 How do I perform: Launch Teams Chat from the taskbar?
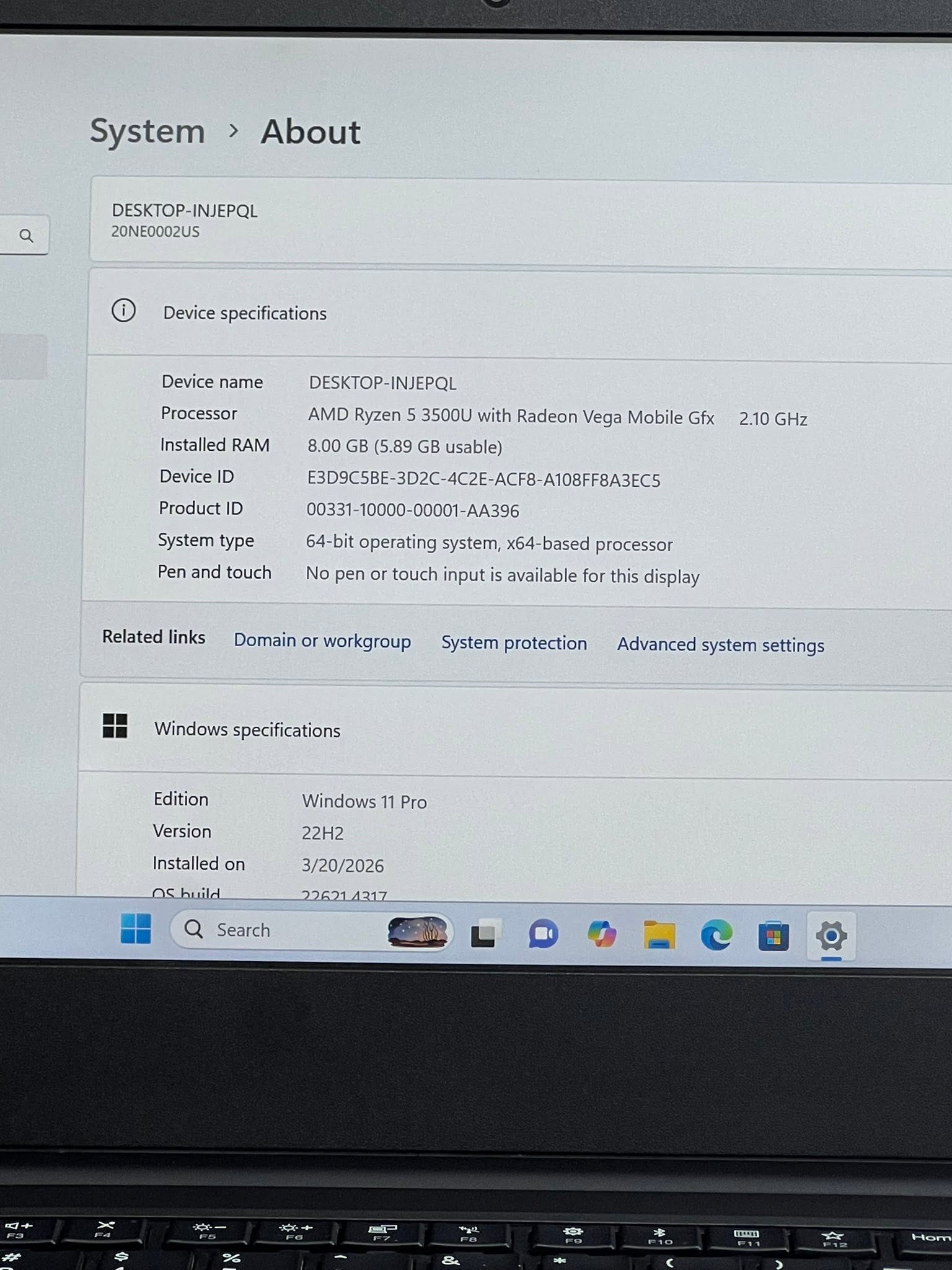(543, 934)
